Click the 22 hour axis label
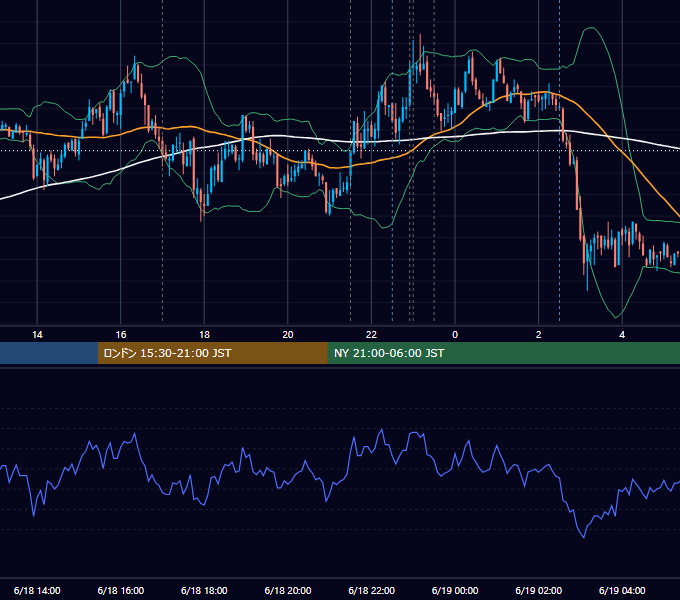Image resolution: width=680 pixels, height=600 pixels. 371,335
